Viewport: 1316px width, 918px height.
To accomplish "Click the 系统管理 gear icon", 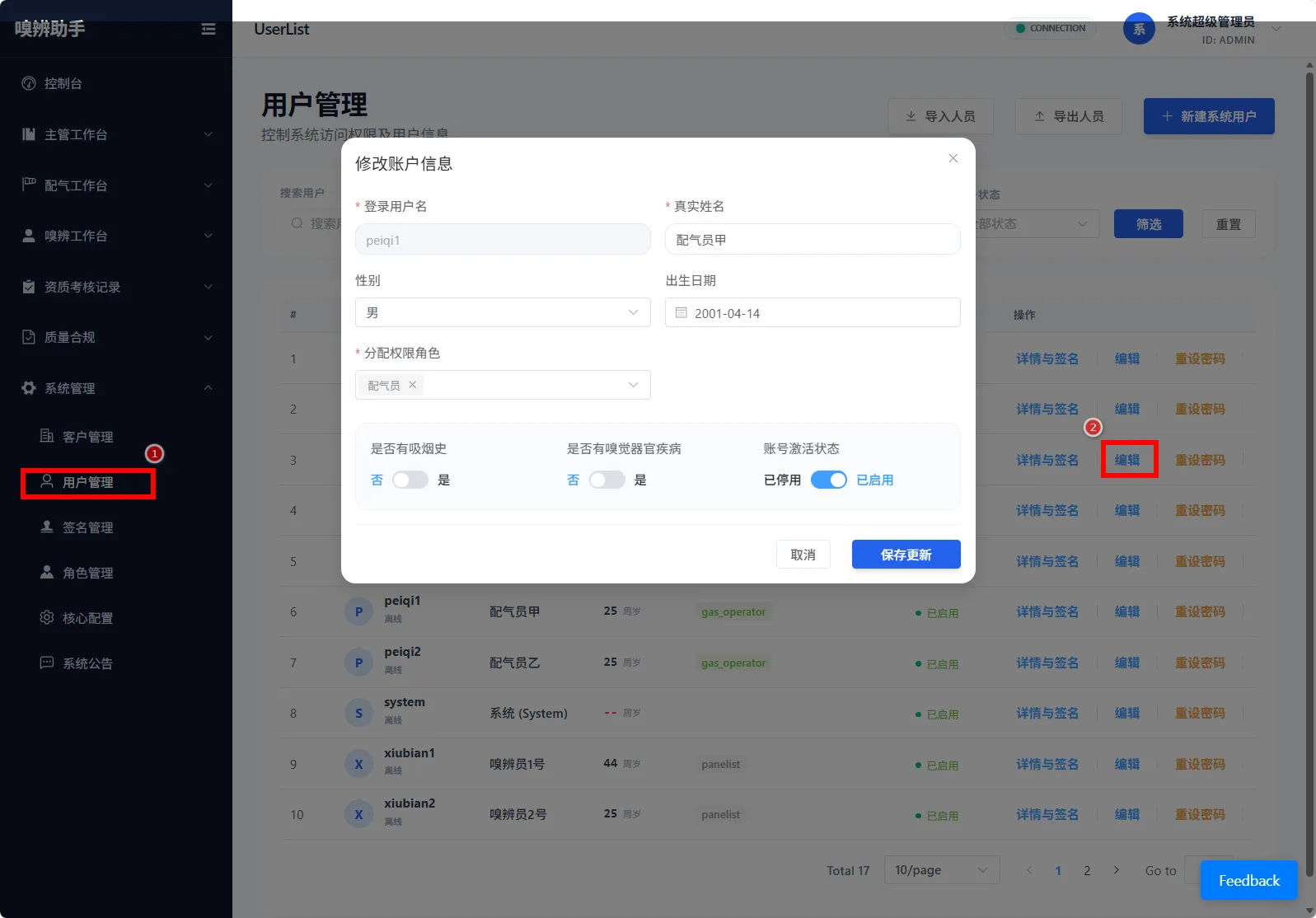I will tap(29, 388).
